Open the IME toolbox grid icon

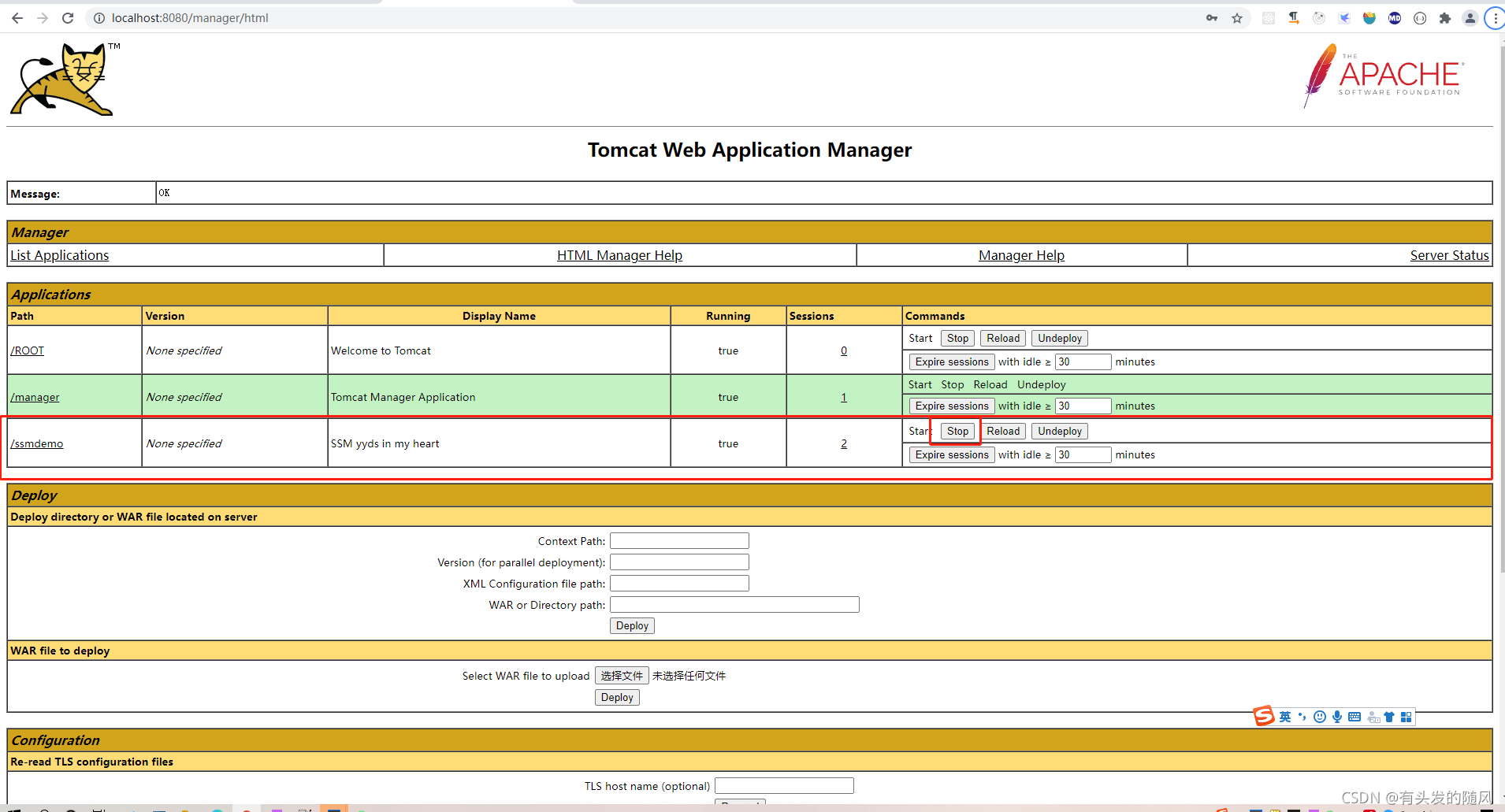click(x=1407, y=717)
